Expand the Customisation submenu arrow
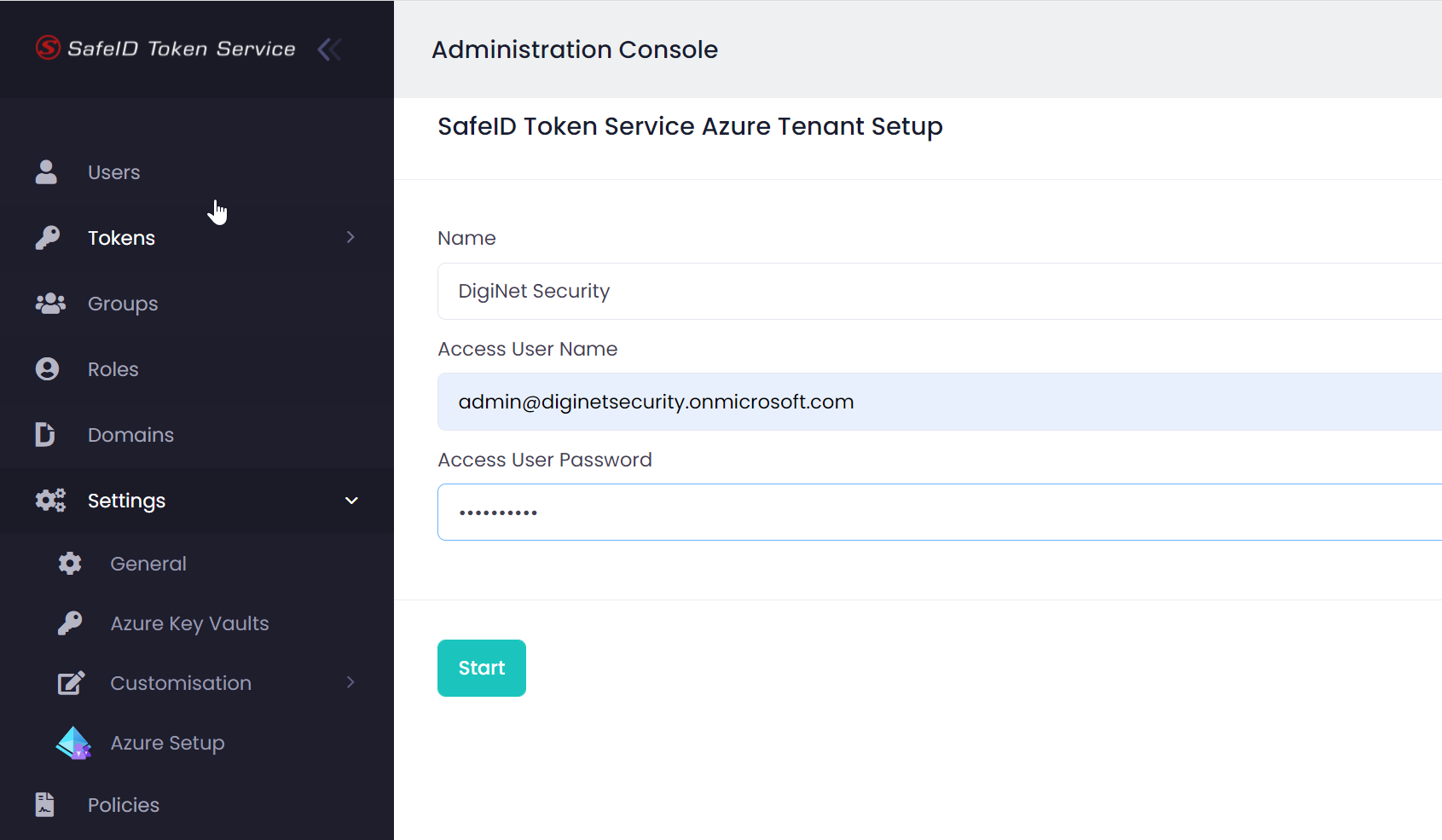Viewport: 1442px width, 840px height. pyautogui.click(x=350, y=682)
